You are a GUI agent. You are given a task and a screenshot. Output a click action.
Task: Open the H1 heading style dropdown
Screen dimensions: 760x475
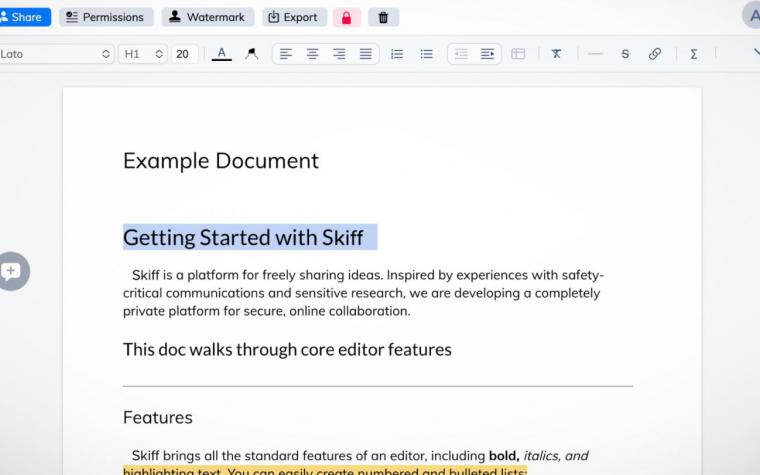coord(143,54)
